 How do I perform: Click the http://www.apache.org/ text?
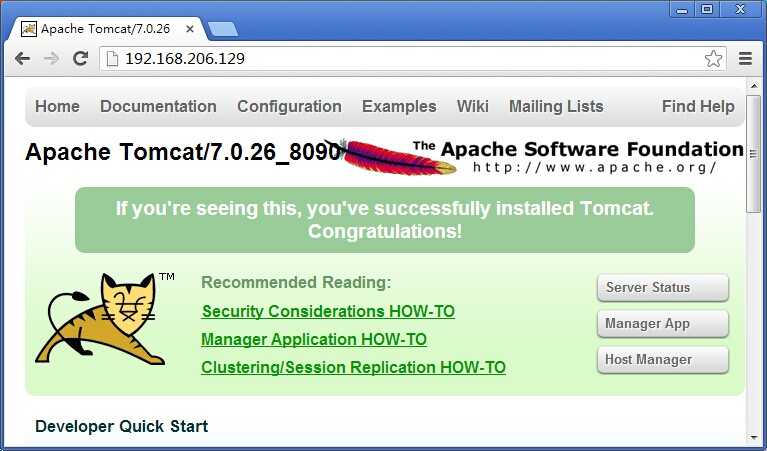pos(595,168)
